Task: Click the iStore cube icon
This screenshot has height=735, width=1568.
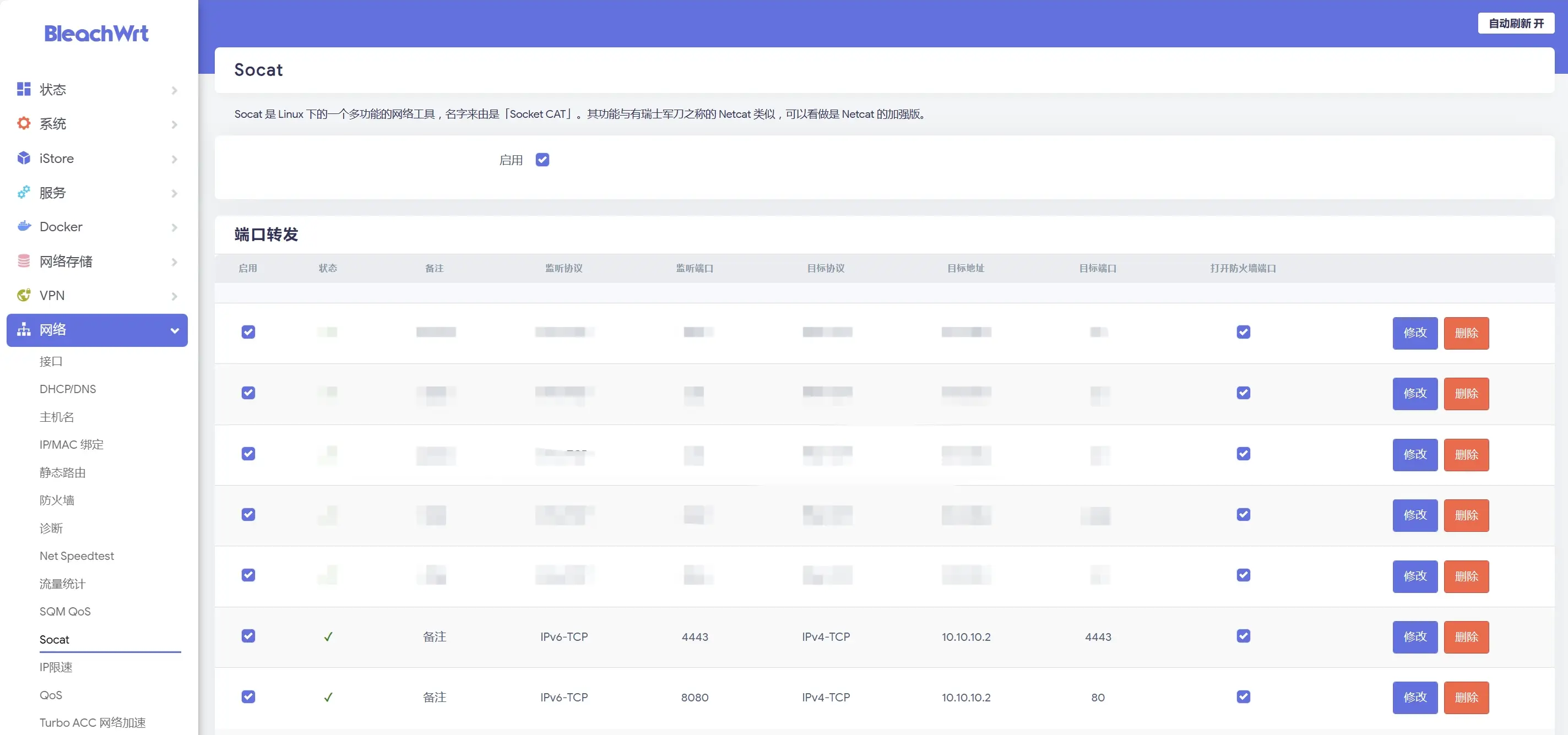Action: click(24, 158)
